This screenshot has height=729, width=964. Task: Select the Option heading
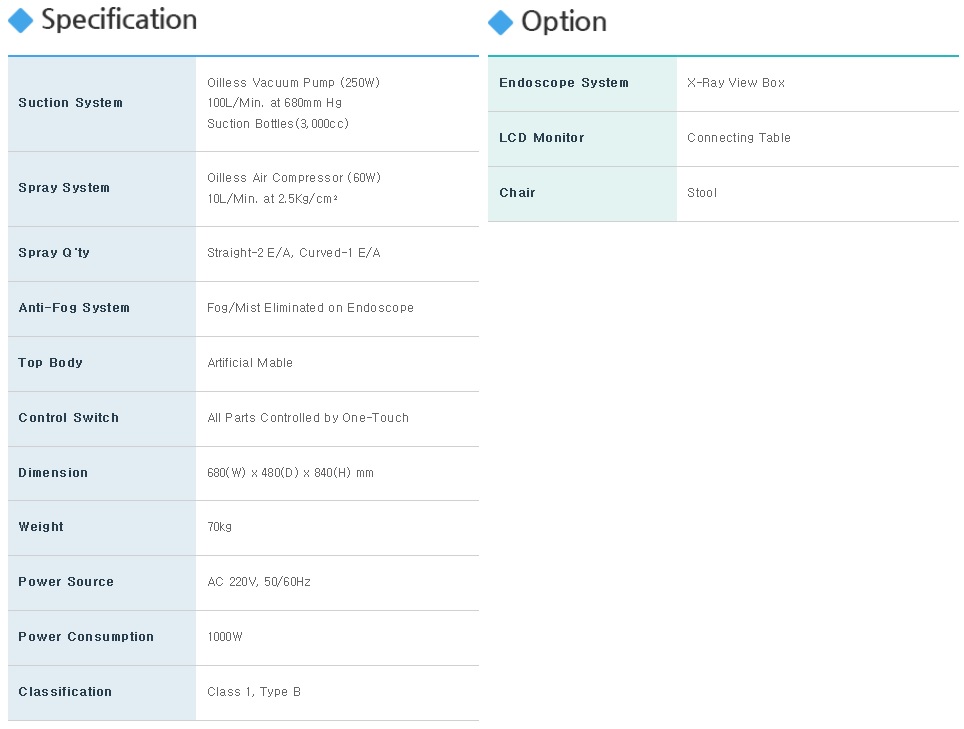click(564, 22)
